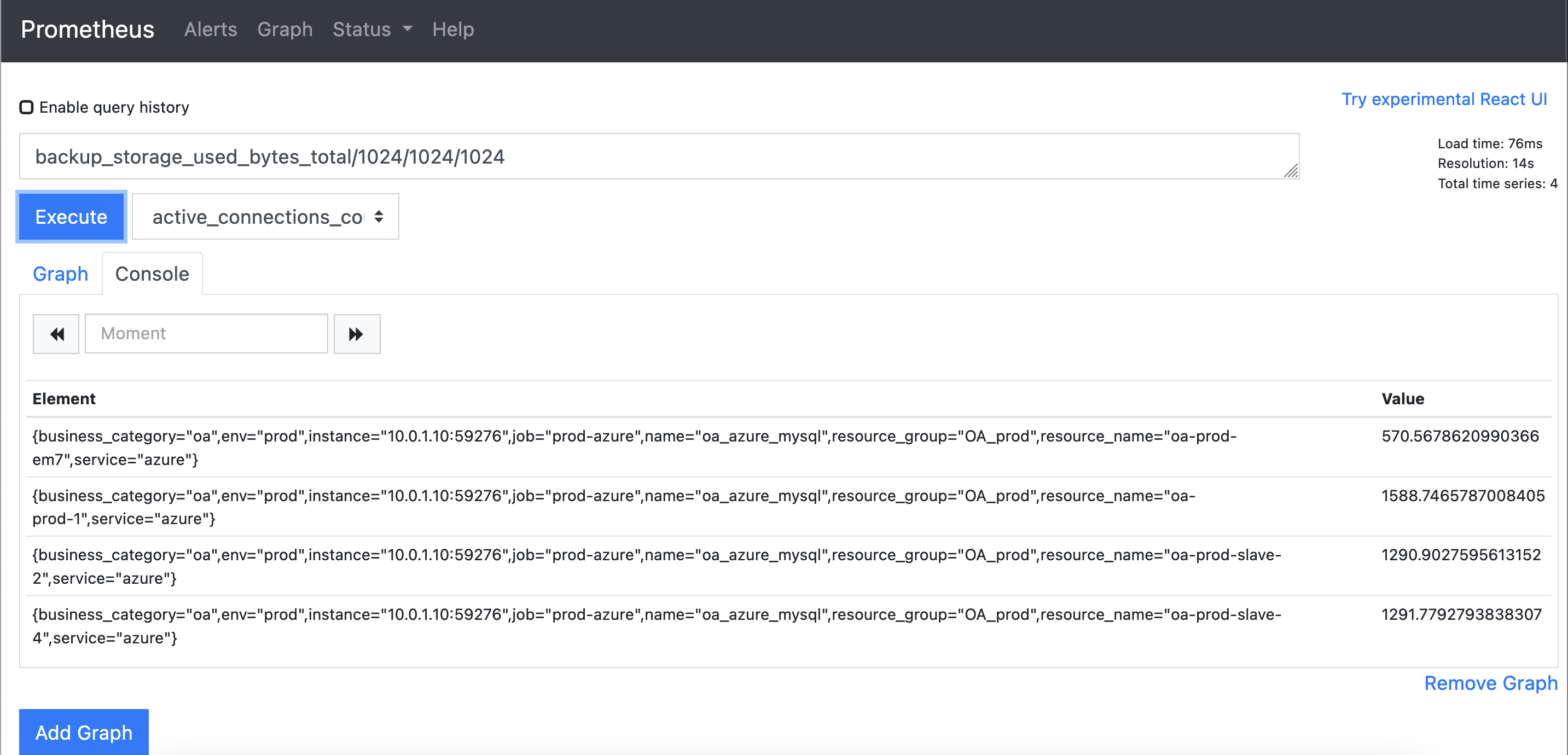
Task: Click the fast-forward navigation icon
Action: click(356, 334)
